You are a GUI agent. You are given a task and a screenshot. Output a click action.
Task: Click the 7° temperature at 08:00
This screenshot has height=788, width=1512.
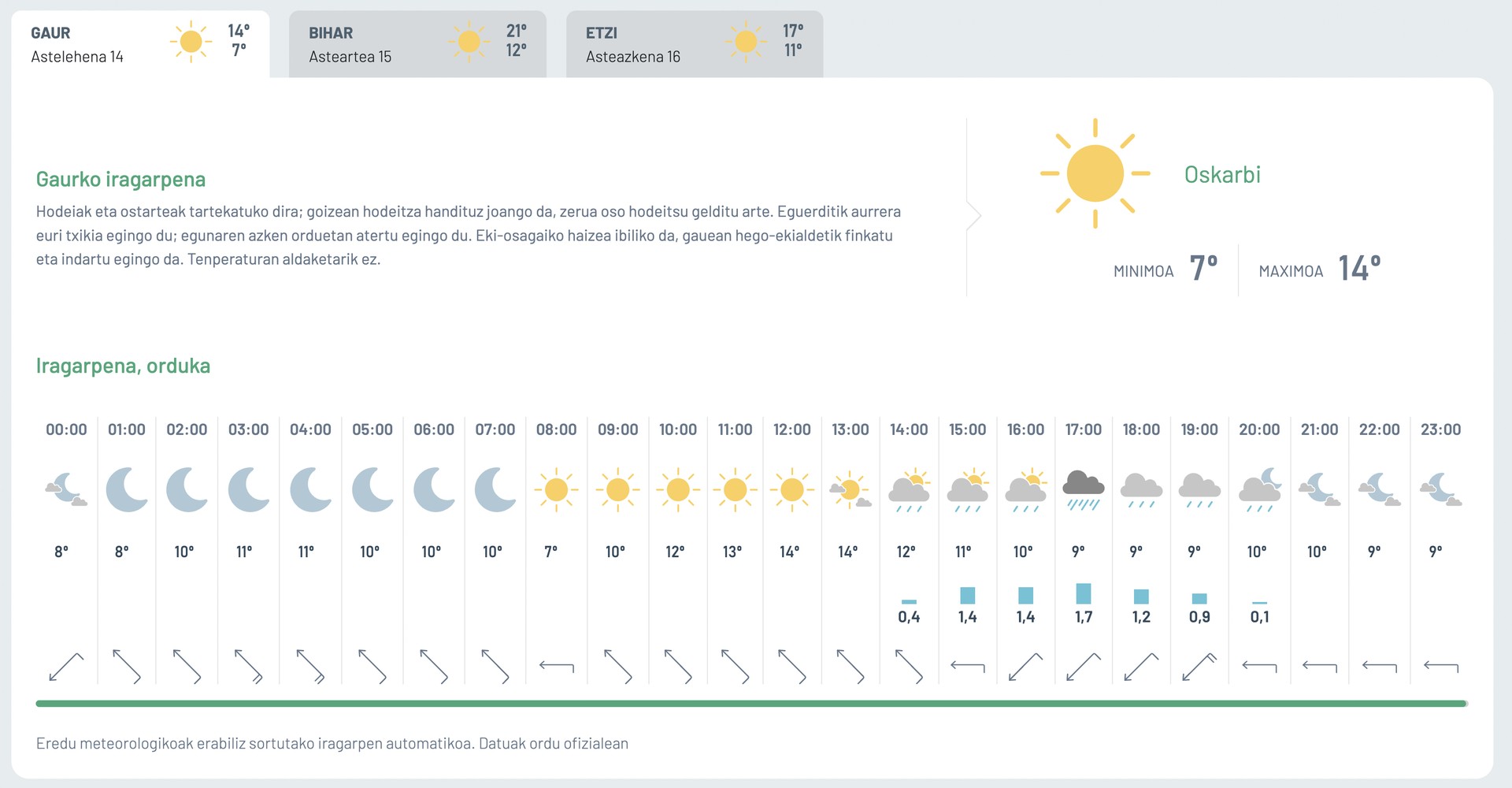pos(551,552)
